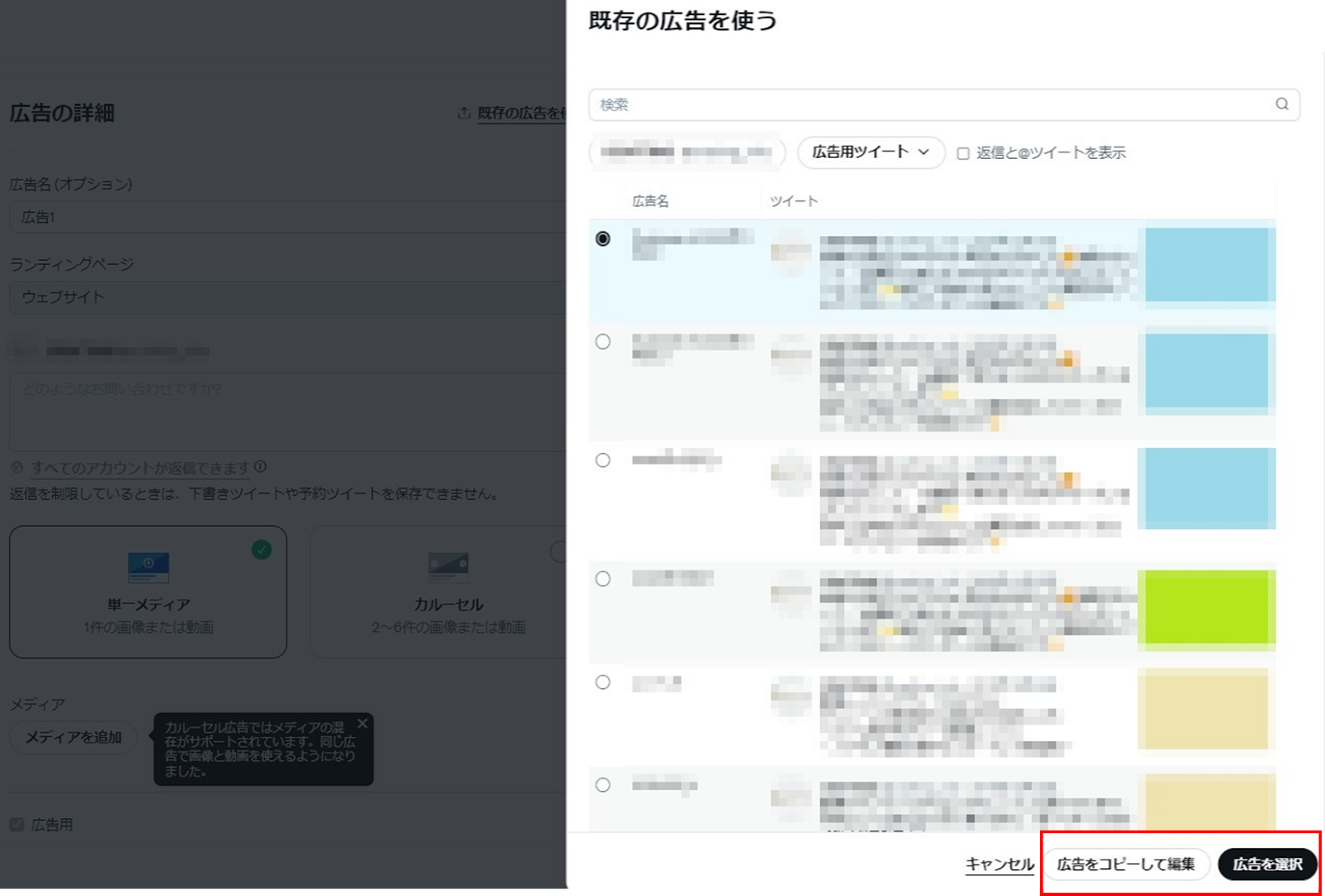Click the upload icon beside 既存の広告
Image resolution: width=1325 pixels, height=896 pixels.
[x=464, y=113]
